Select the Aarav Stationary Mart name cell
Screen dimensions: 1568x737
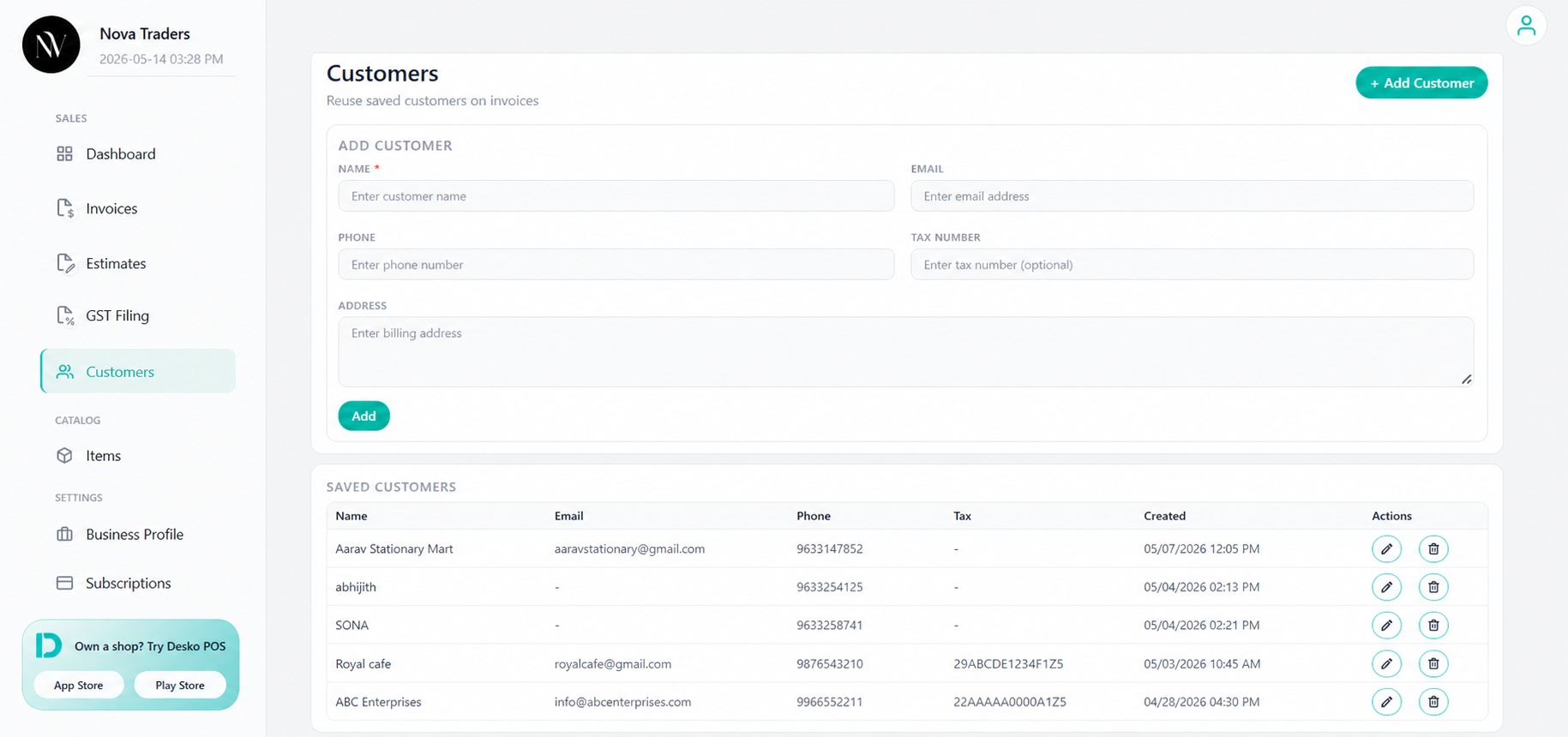[394, 548]
